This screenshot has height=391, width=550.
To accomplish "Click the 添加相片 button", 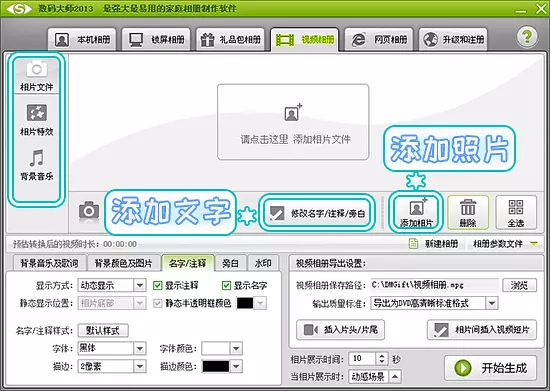I will coord(416,212).
